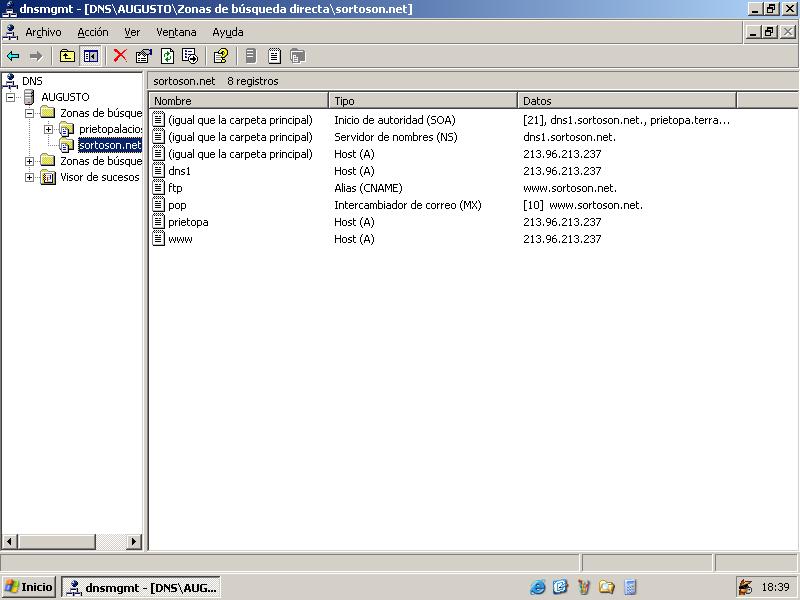Expand the prietopalacios zone node

[48, 129]
